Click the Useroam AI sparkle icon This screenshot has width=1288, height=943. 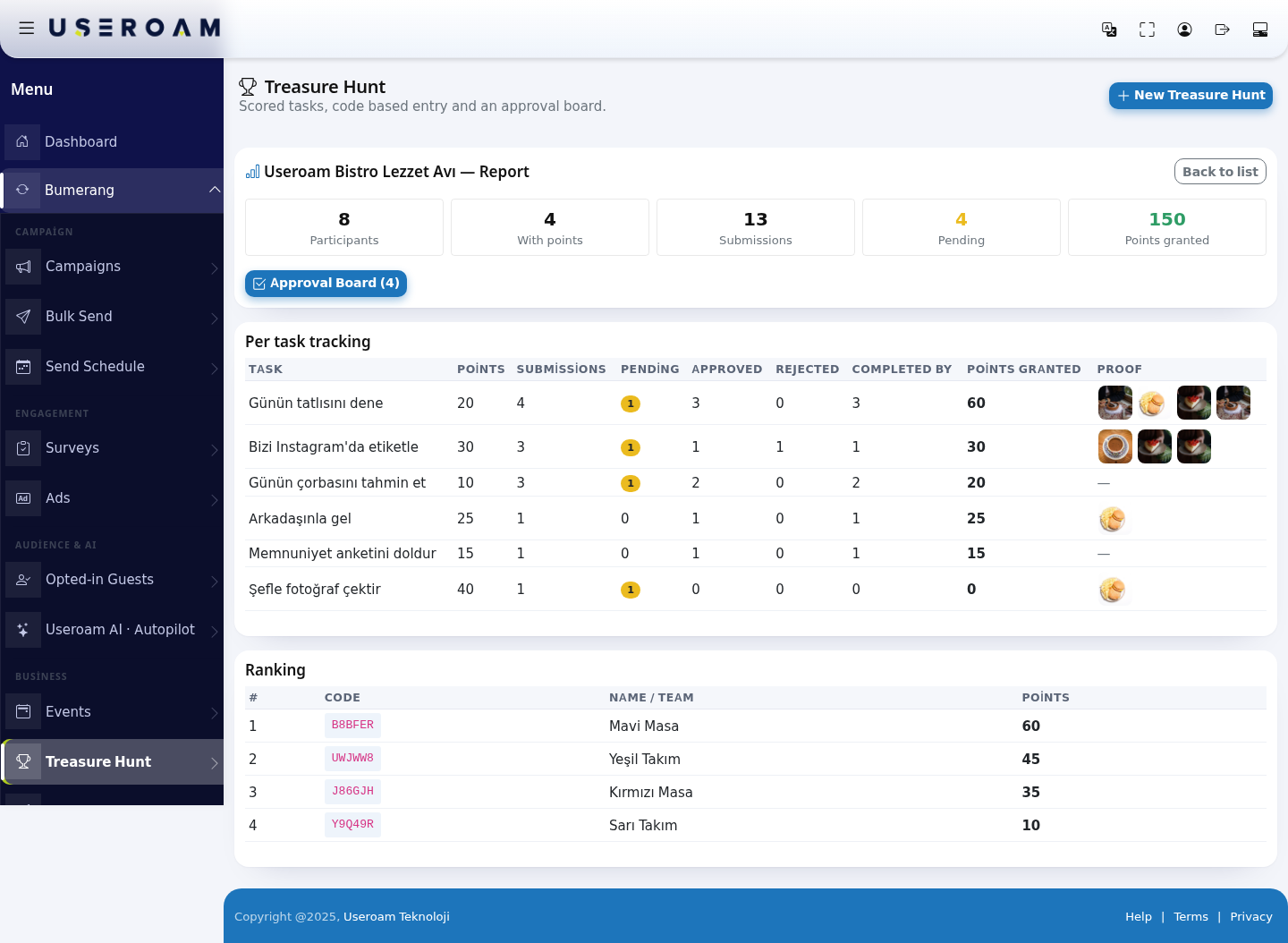coord(23,630)
